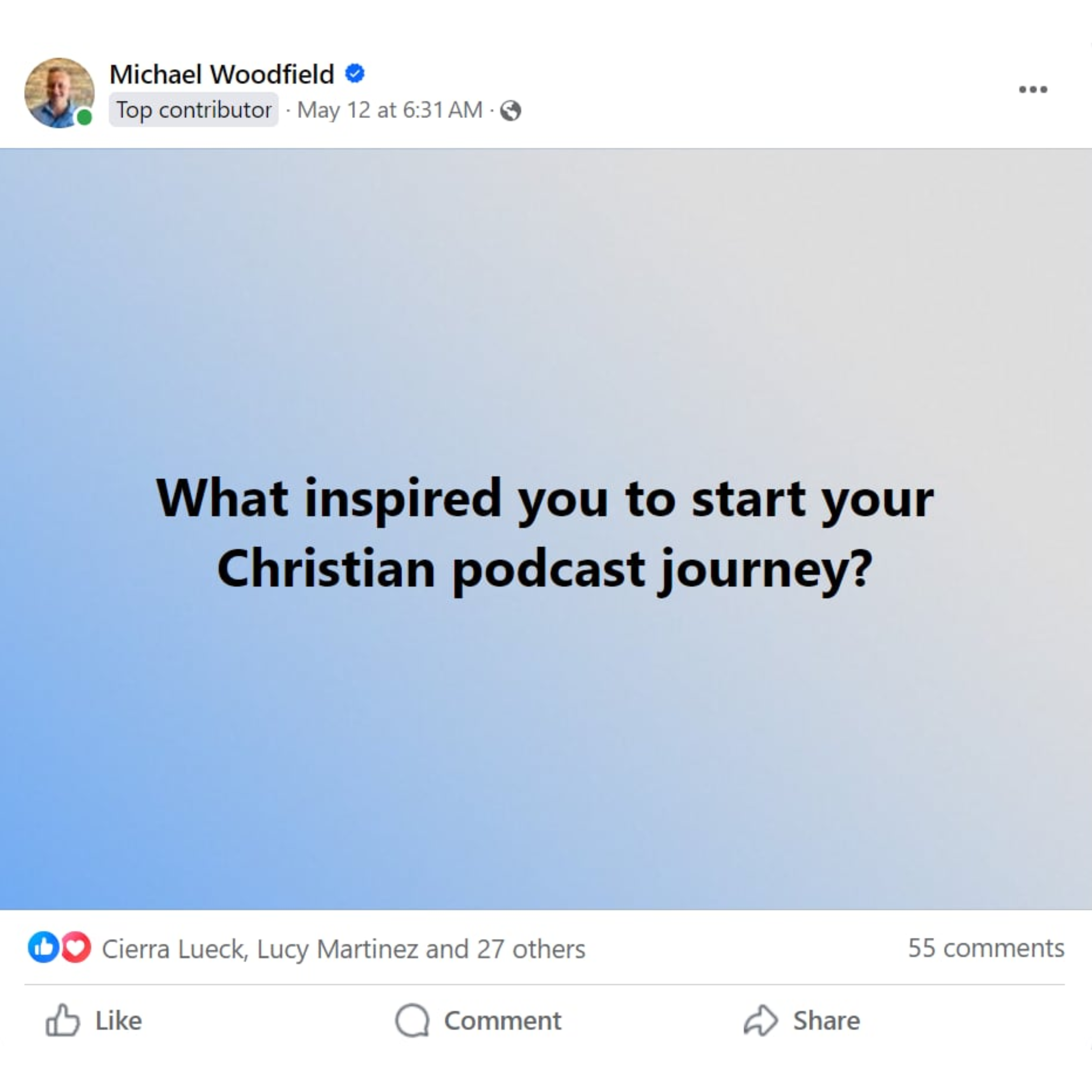The image size is (1092, 1092).
Task: Open the May 12 at 6:31 AM timestamp
Action: (390, 110)
